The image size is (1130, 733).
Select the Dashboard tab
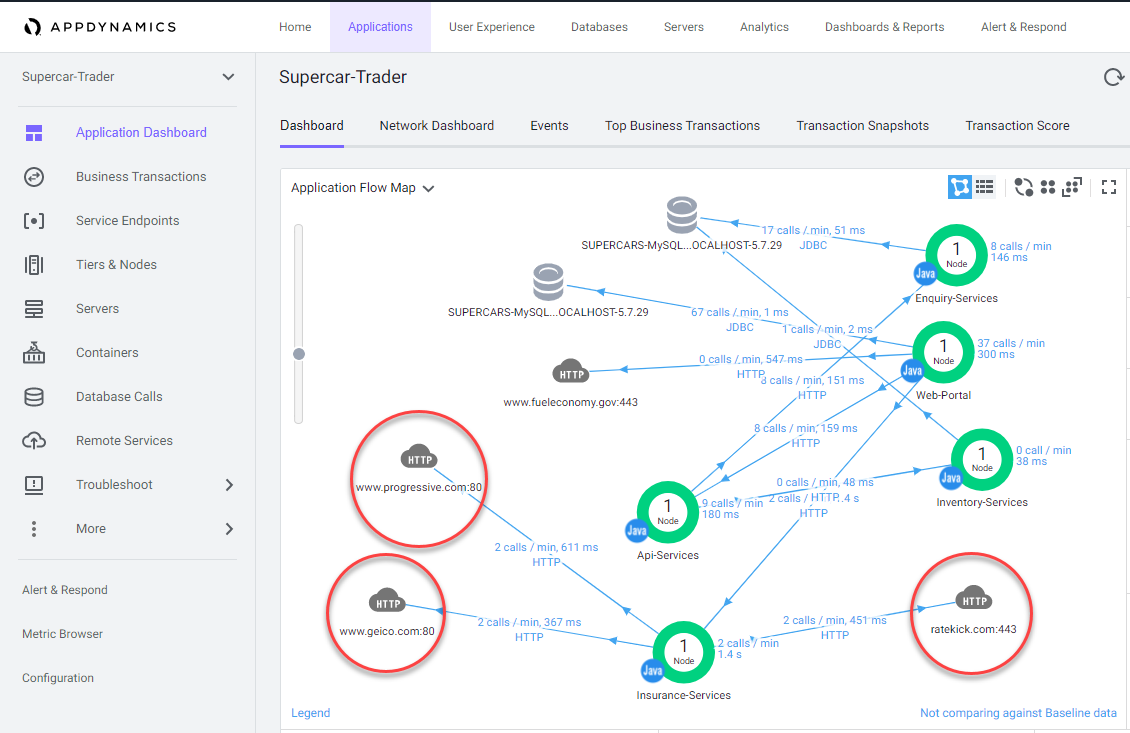pyautogui.click(x=312, y=125)
